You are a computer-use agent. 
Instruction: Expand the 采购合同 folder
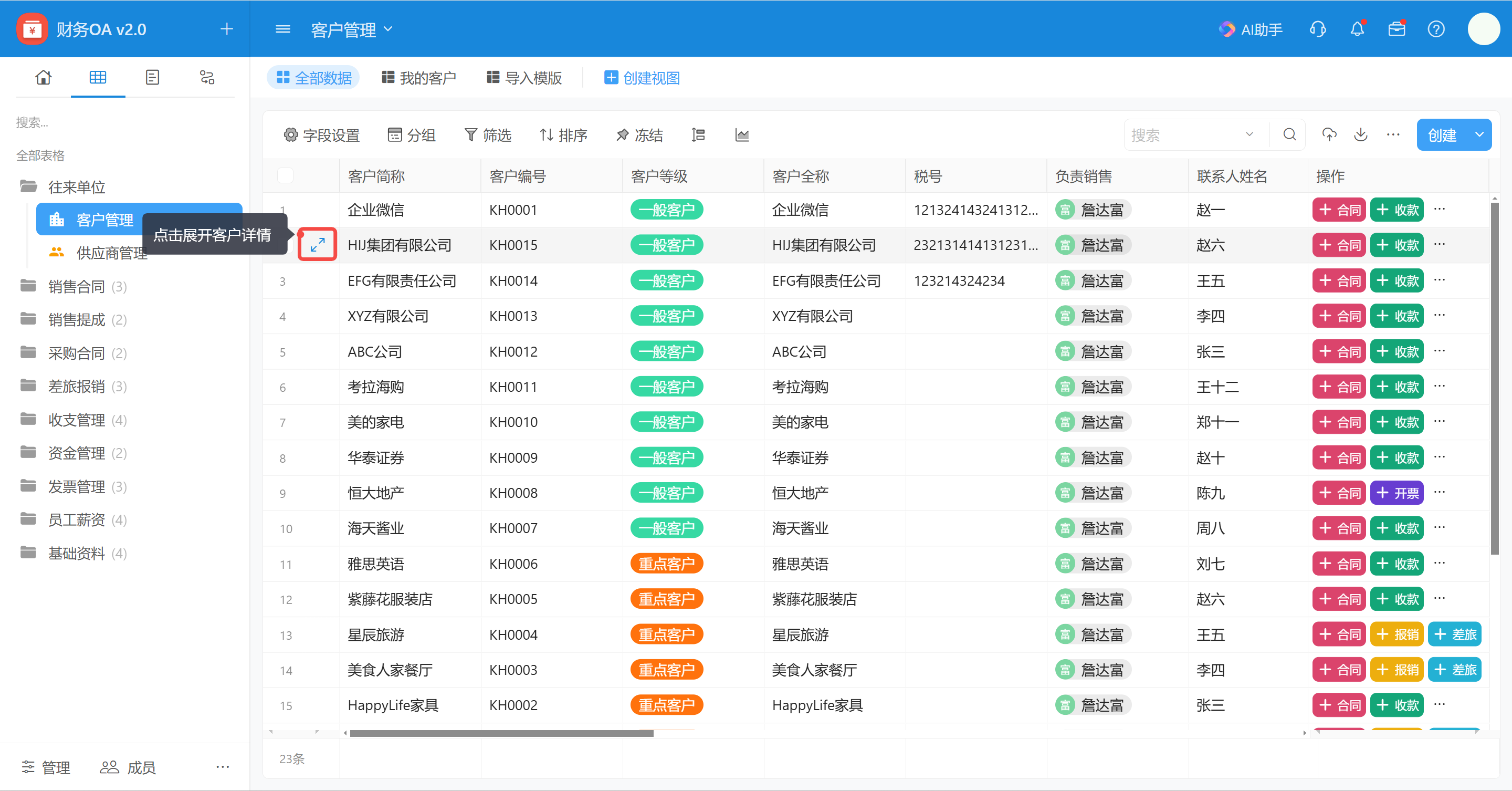coord(73,353)
